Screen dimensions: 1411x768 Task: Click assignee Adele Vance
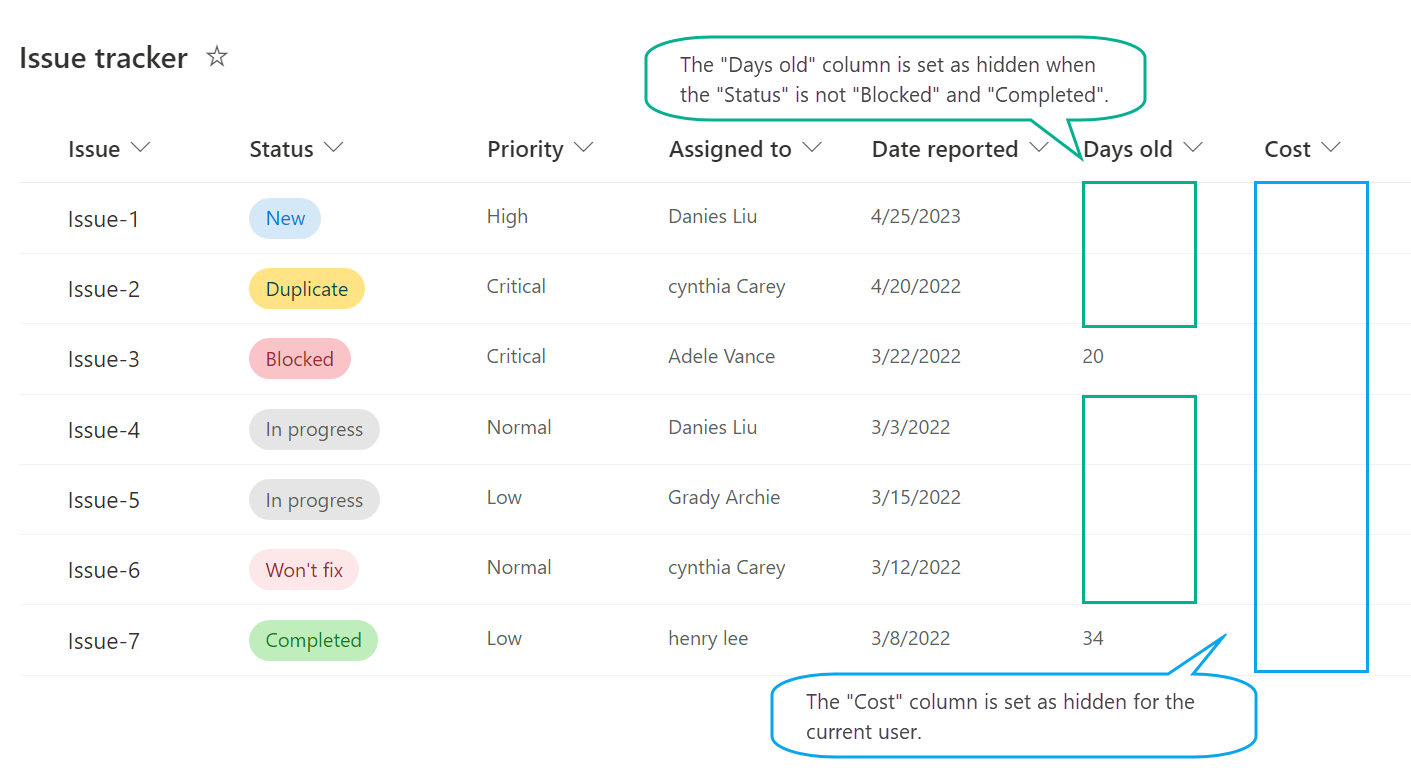point(721,357)
